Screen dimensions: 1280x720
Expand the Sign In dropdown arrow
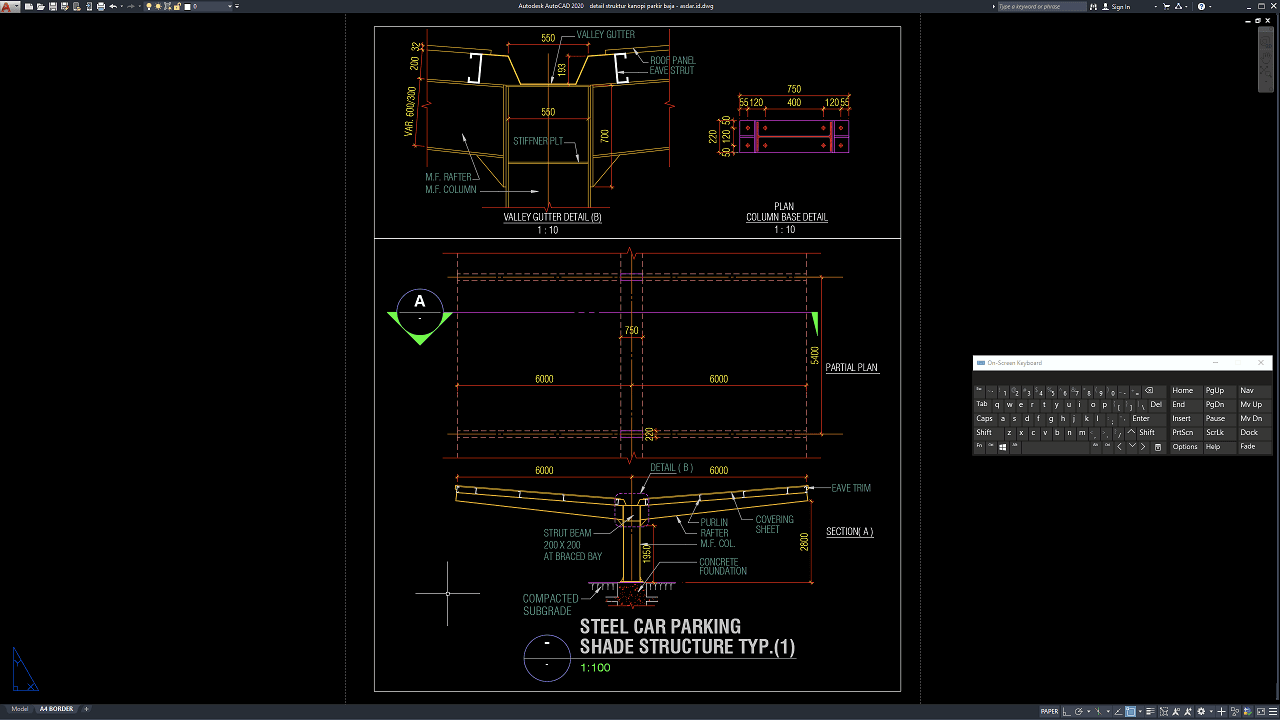tap(1155, 6)
